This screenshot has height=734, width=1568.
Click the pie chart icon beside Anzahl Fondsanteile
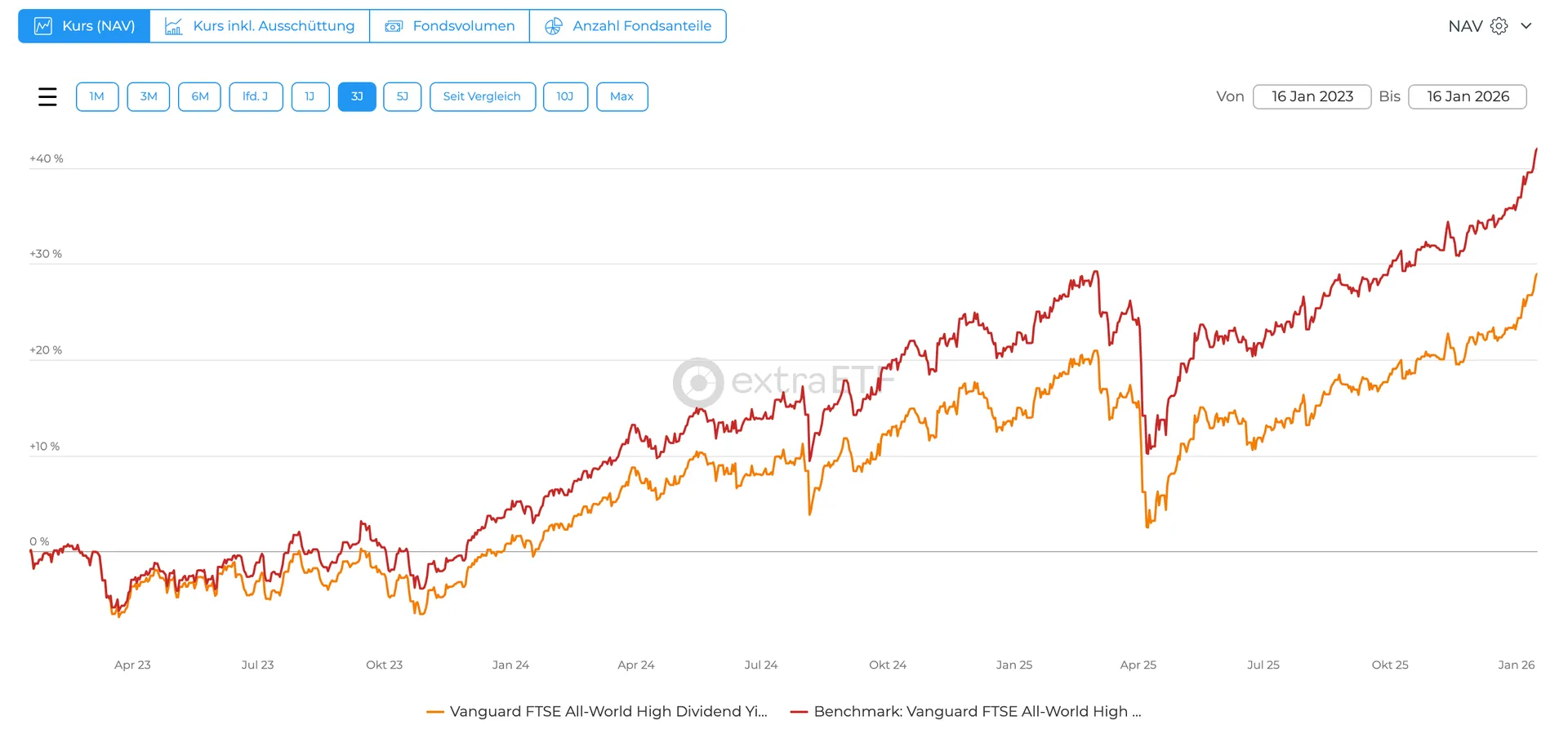click(x=554, y=26)
